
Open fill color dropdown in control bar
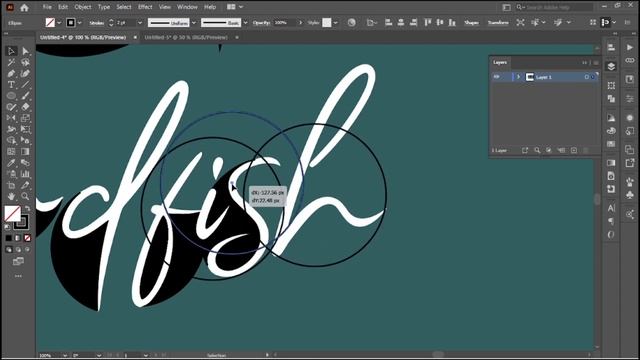[x=59, y=23]
